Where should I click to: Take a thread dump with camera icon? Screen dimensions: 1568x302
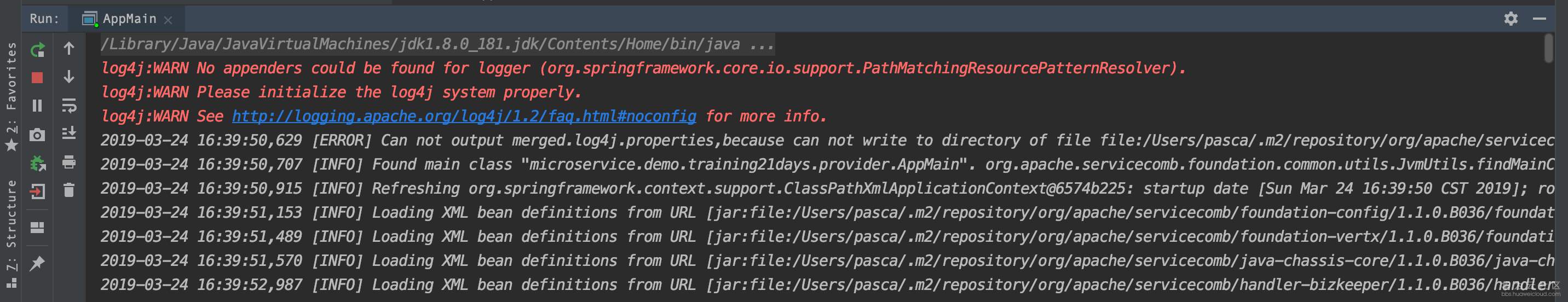point(38,135)
